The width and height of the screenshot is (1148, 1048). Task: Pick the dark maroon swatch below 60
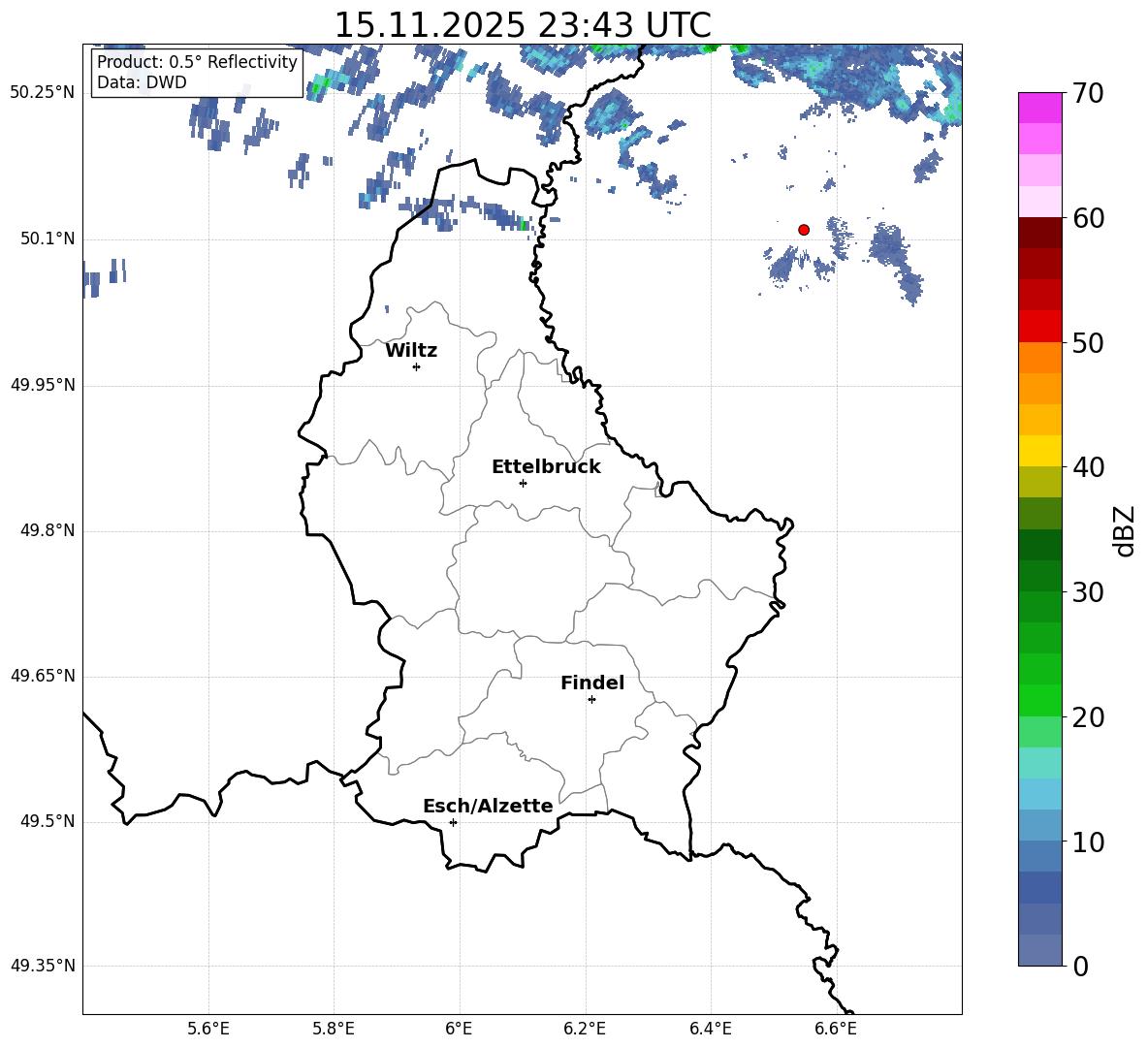(x=1040, y=233)
